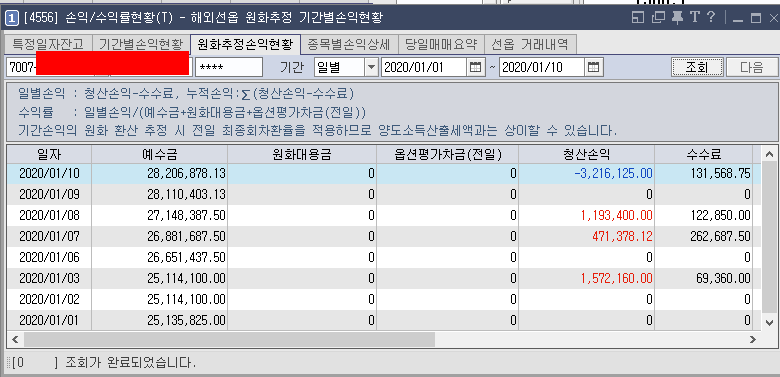Click the 일자 column header

[x=49, y=155]
